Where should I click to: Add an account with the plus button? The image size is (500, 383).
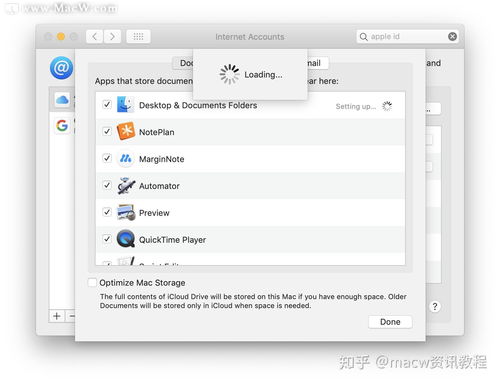[x=57, y=316]
